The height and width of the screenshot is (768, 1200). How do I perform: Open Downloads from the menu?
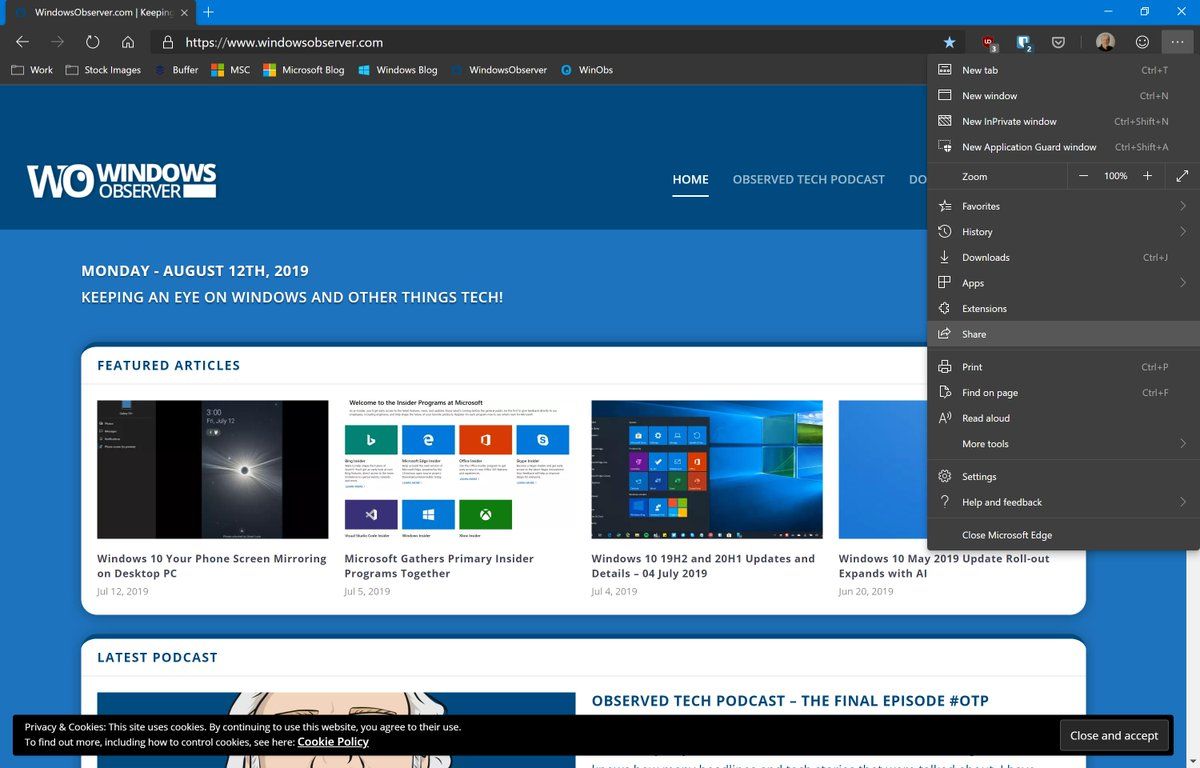[x=1063, y=257]
